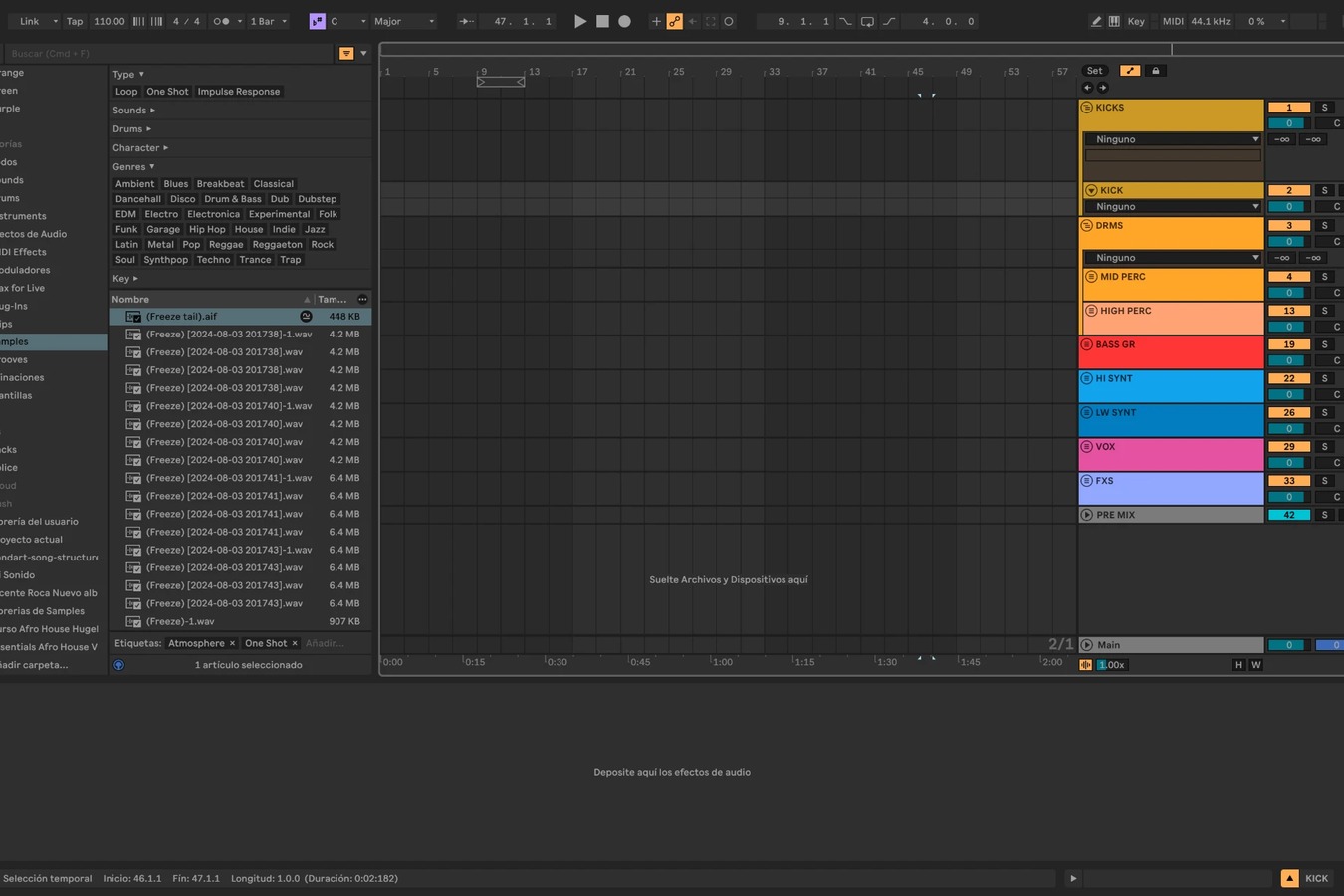This screenshot has height=896, width=1344.
Task: Select the House genre tag
Action: pos(249,229)
